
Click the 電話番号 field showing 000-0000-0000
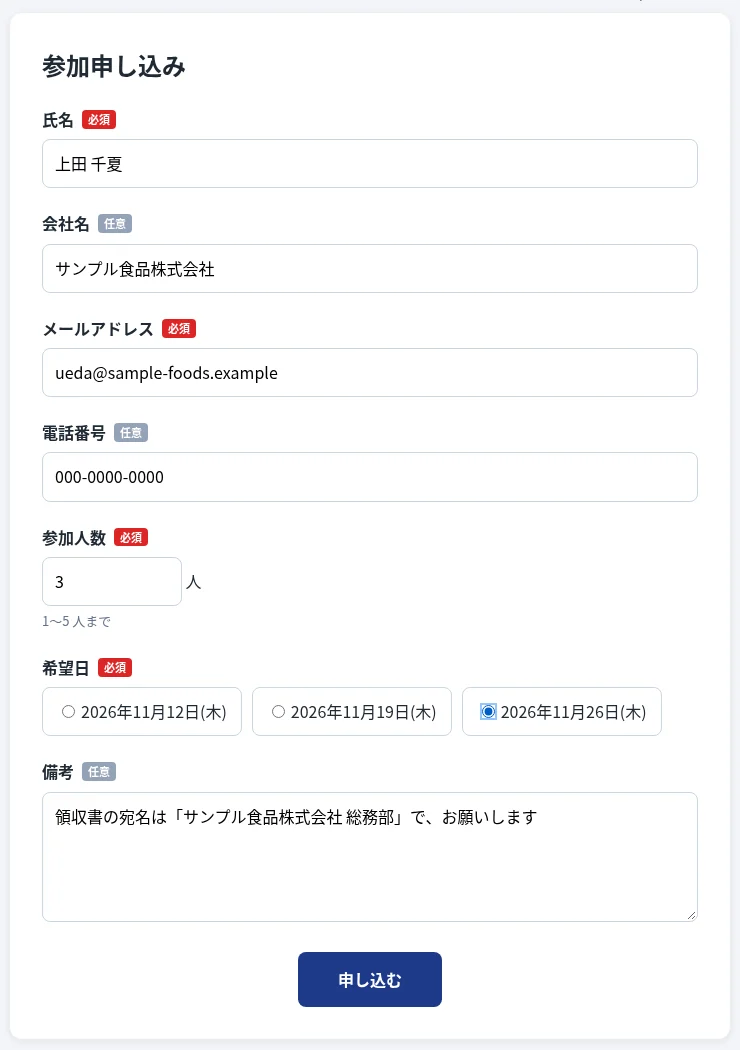(x=370, y=477)
